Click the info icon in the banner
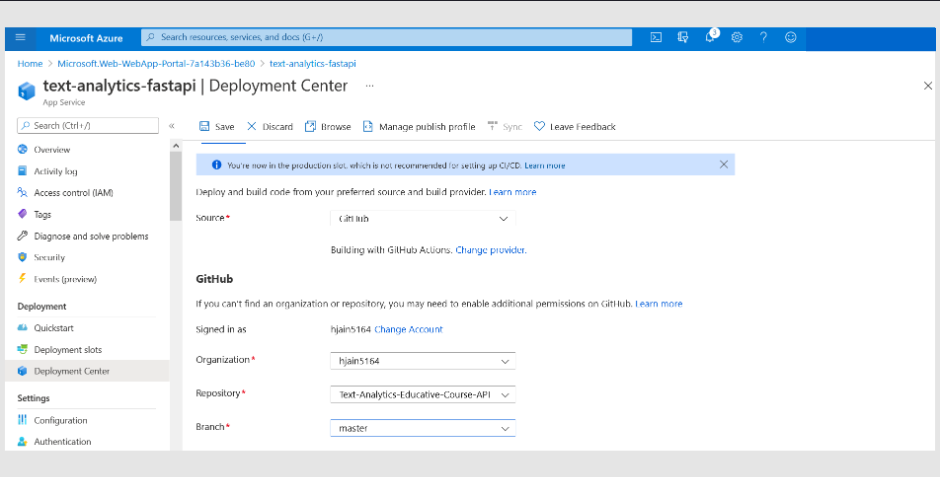The height and width of the screenshot is (477, 940). (216, 165)
